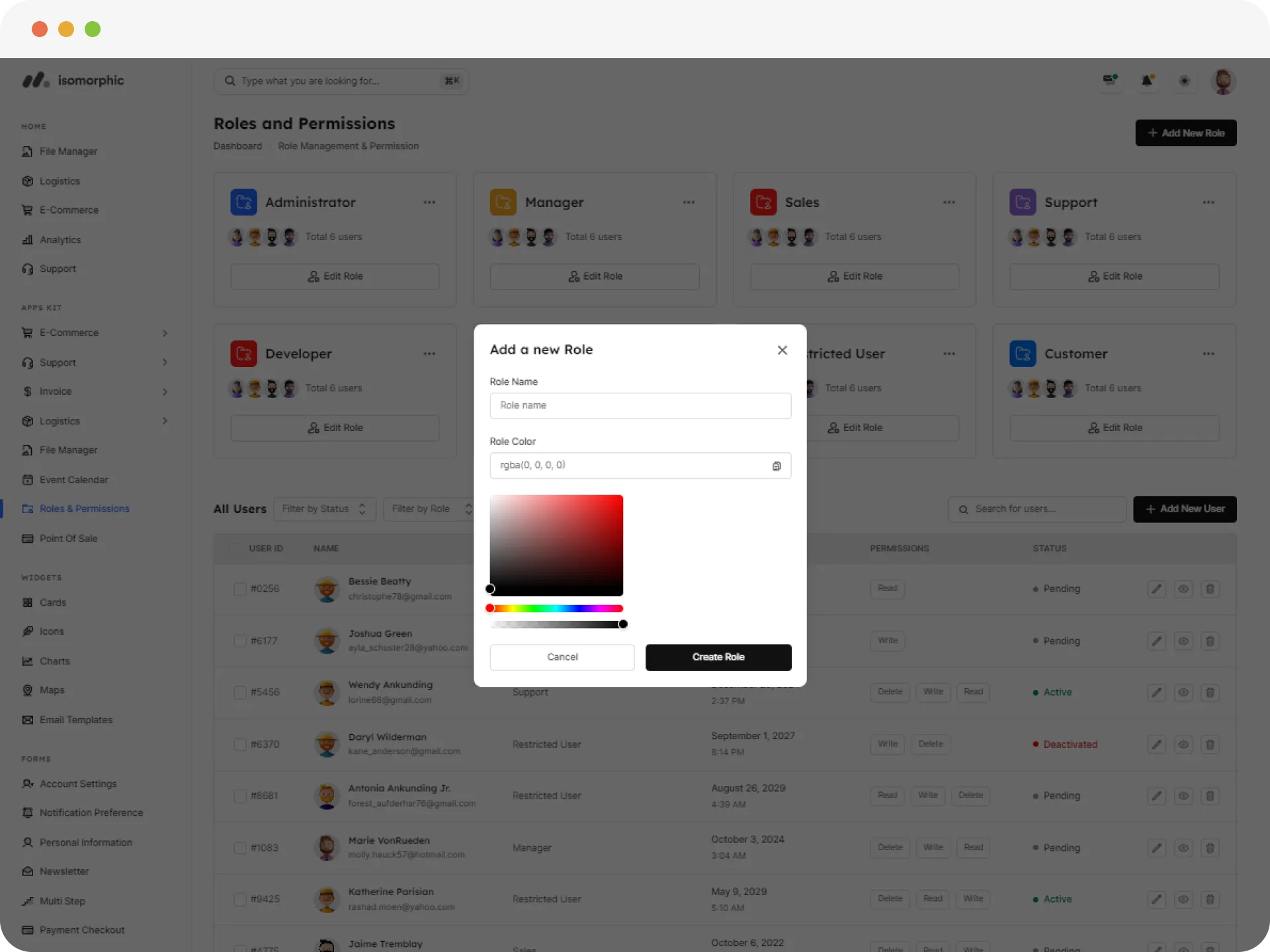Select checkbox for user #6177

[x=240, y=641]
